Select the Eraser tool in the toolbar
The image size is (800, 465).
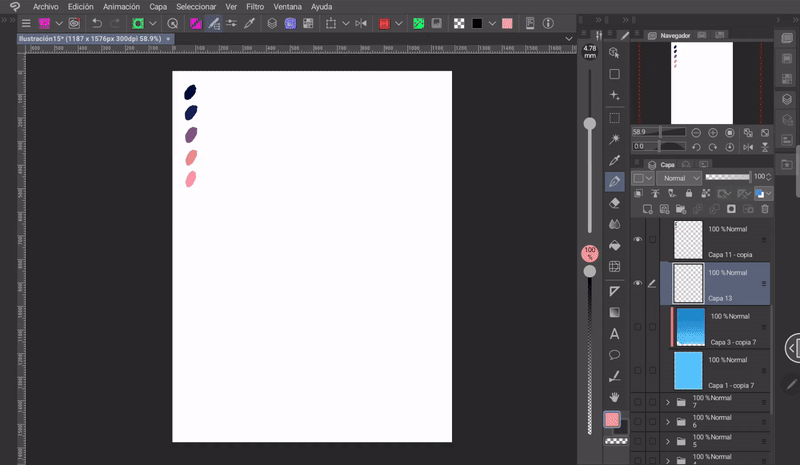tap(615, 203)
